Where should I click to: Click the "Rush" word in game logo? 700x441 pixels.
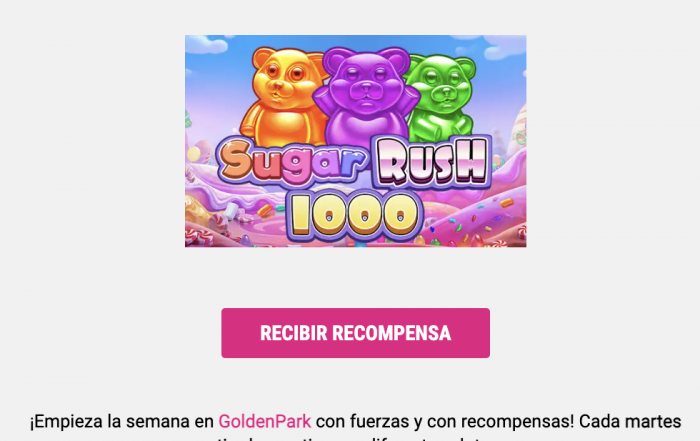432,162
